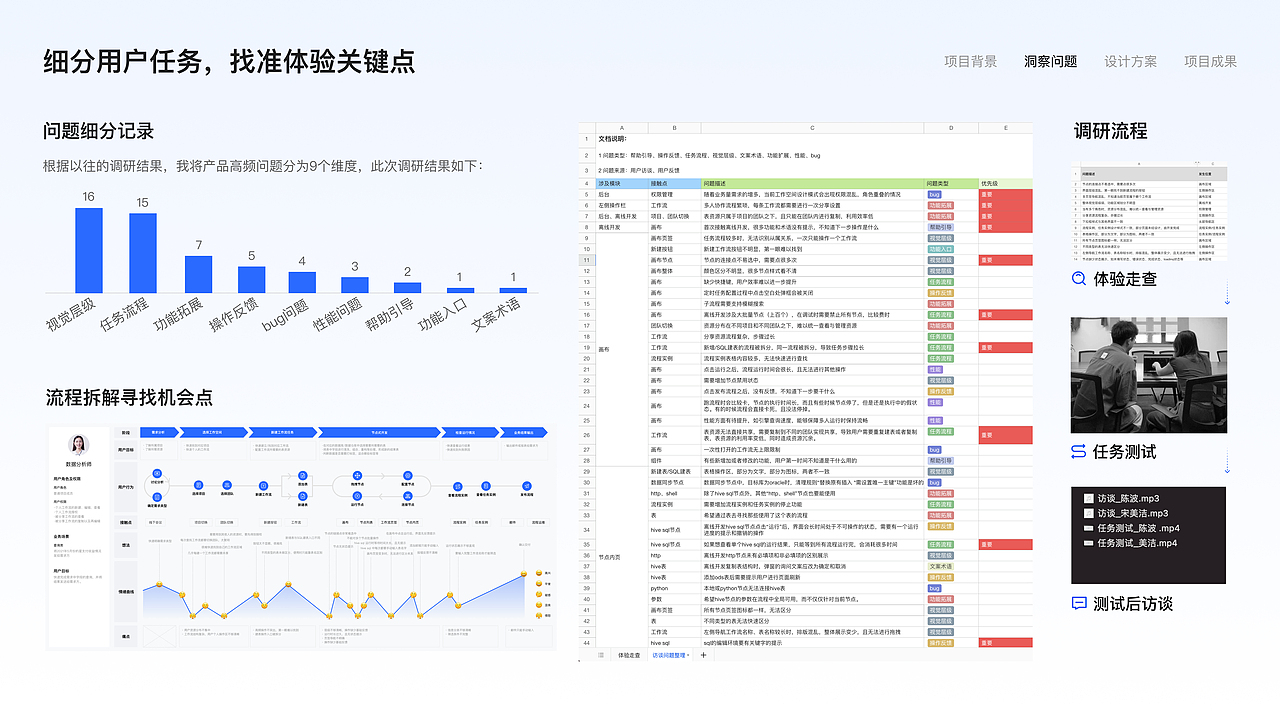Switch to the 体验走查 sheet tab
Screen dimensions: 1280x720
(x=629, y=655)
